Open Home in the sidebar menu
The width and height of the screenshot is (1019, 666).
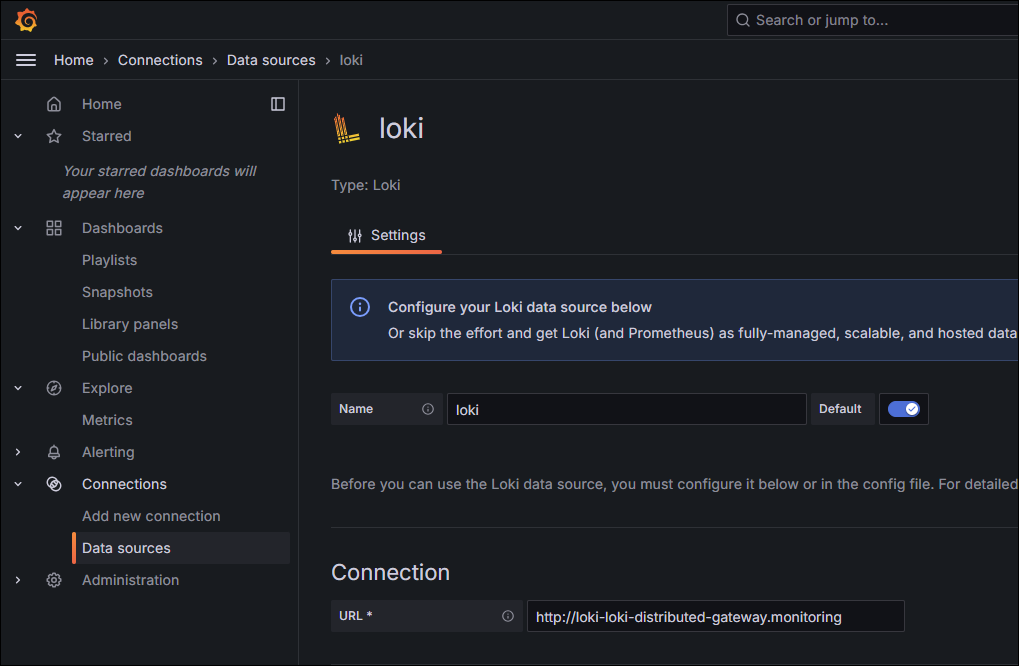pyautogui.click(x=101, y=104)
